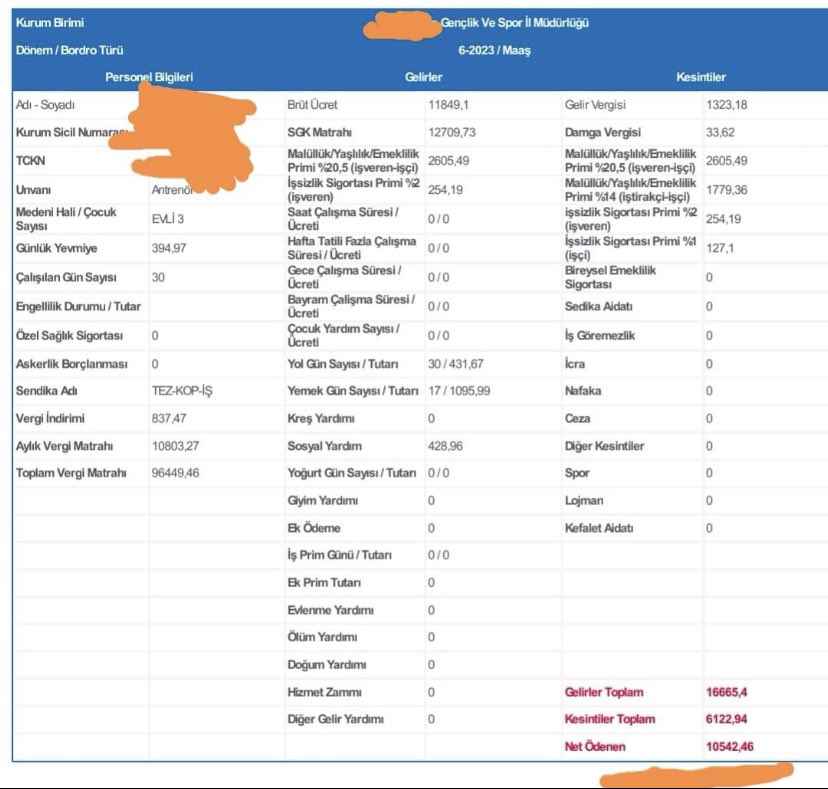Click the employee-share premium amount 1779,36
Screen dimensions: 828x789
tap(727, 190)
